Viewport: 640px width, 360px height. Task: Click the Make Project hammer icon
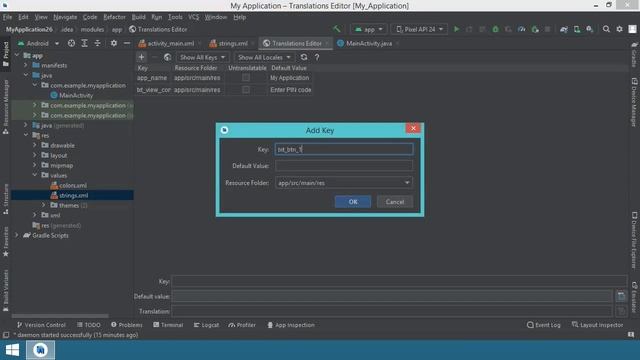337,29
